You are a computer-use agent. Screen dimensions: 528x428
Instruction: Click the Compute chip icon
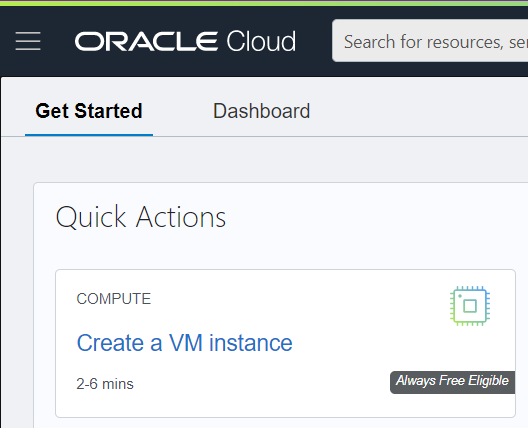click(x=470, y=306)
